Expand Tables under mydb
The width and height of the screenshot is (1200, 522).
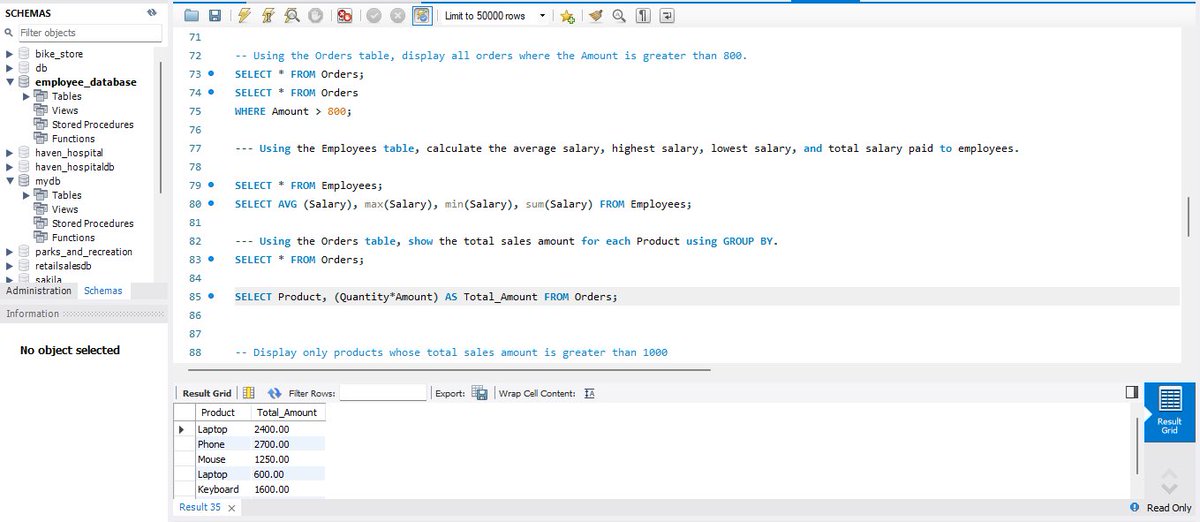(26, 195)
